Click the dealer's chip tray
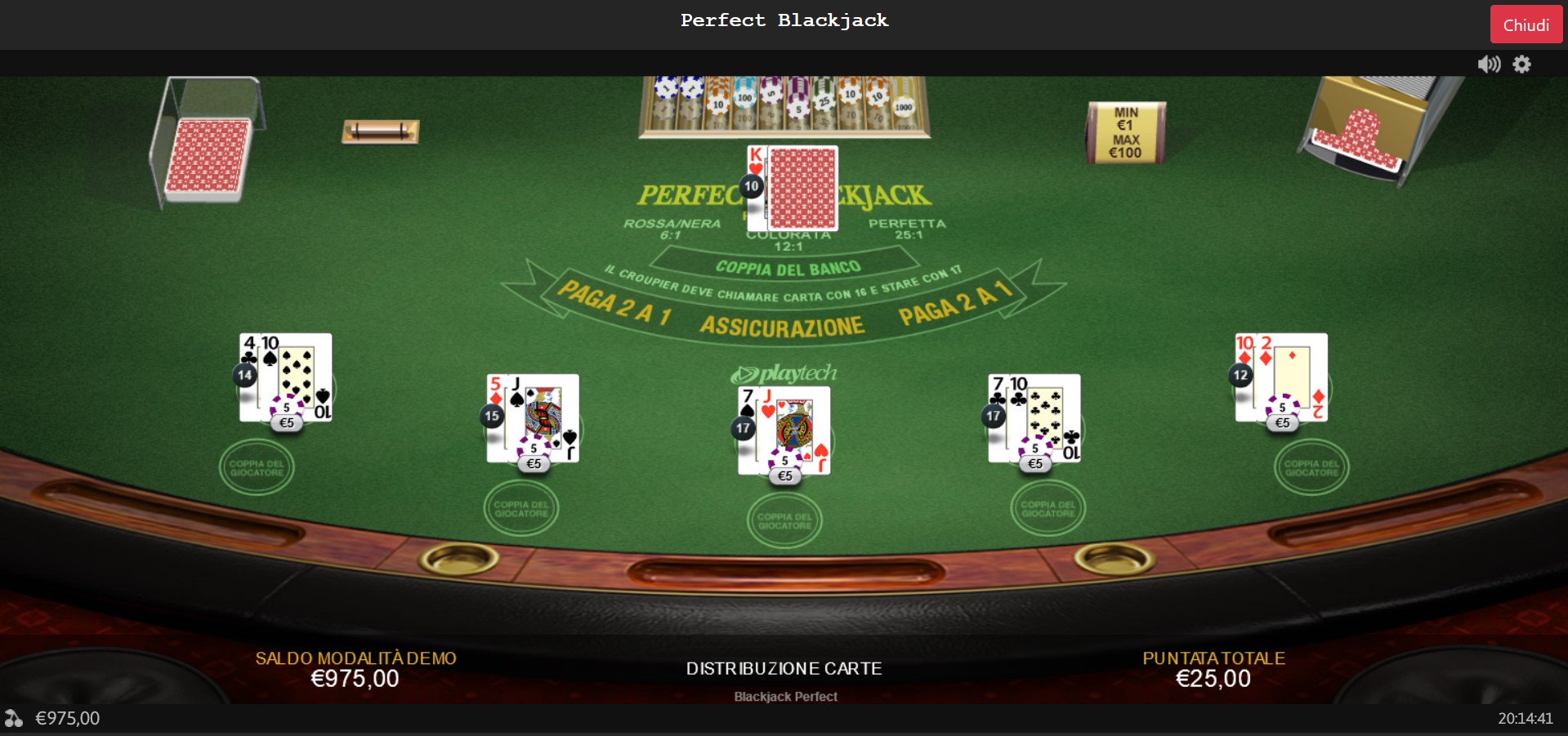1568x736 pixels. (784, 106)
